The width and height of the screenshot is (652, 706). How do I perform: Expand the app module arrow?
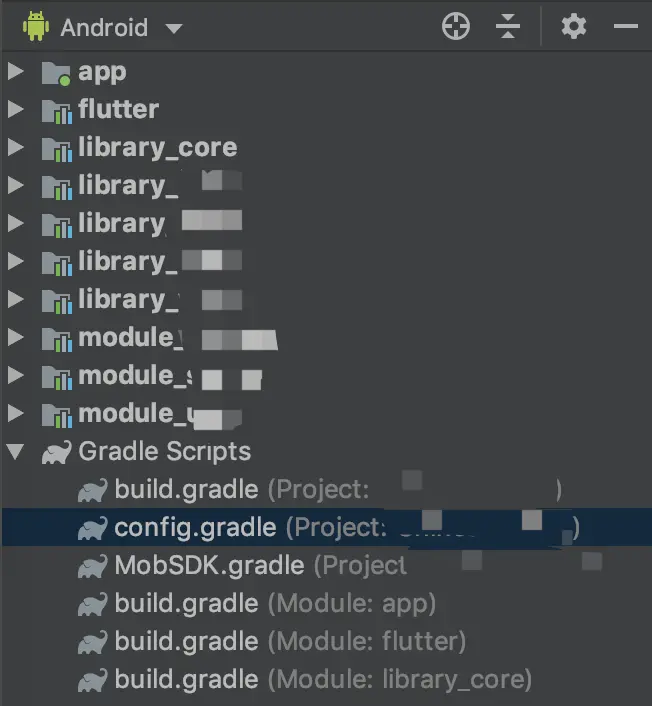14,71
